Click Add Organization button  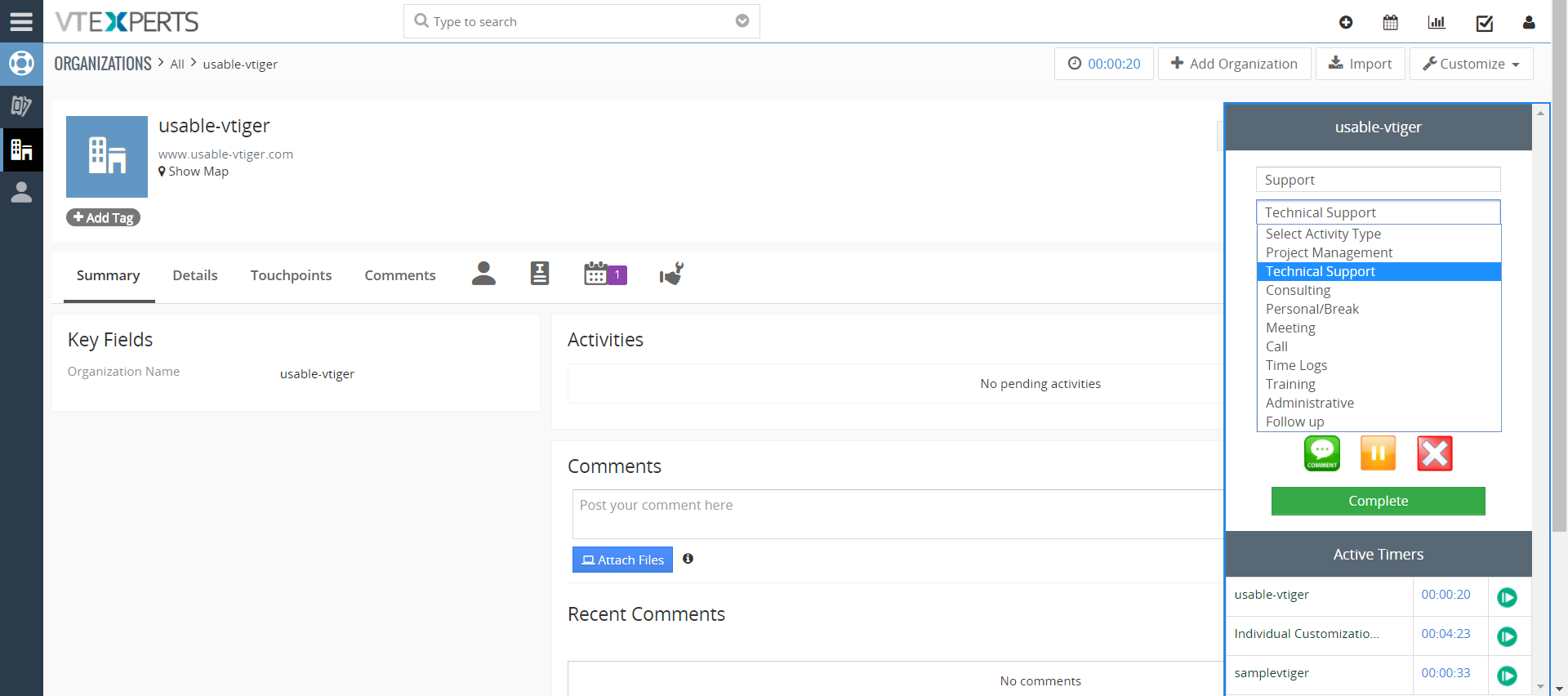tap(1234, 64)
